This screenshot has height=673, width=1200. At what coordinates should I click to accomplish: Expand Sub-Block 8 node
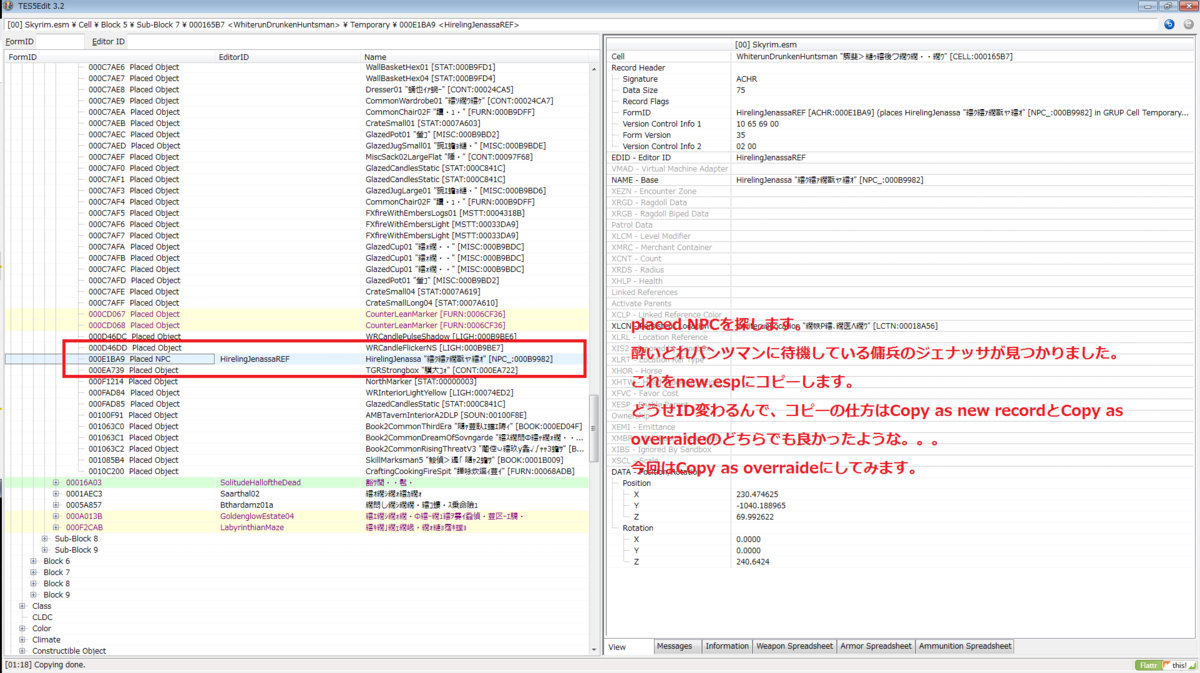tap(45, 539)
